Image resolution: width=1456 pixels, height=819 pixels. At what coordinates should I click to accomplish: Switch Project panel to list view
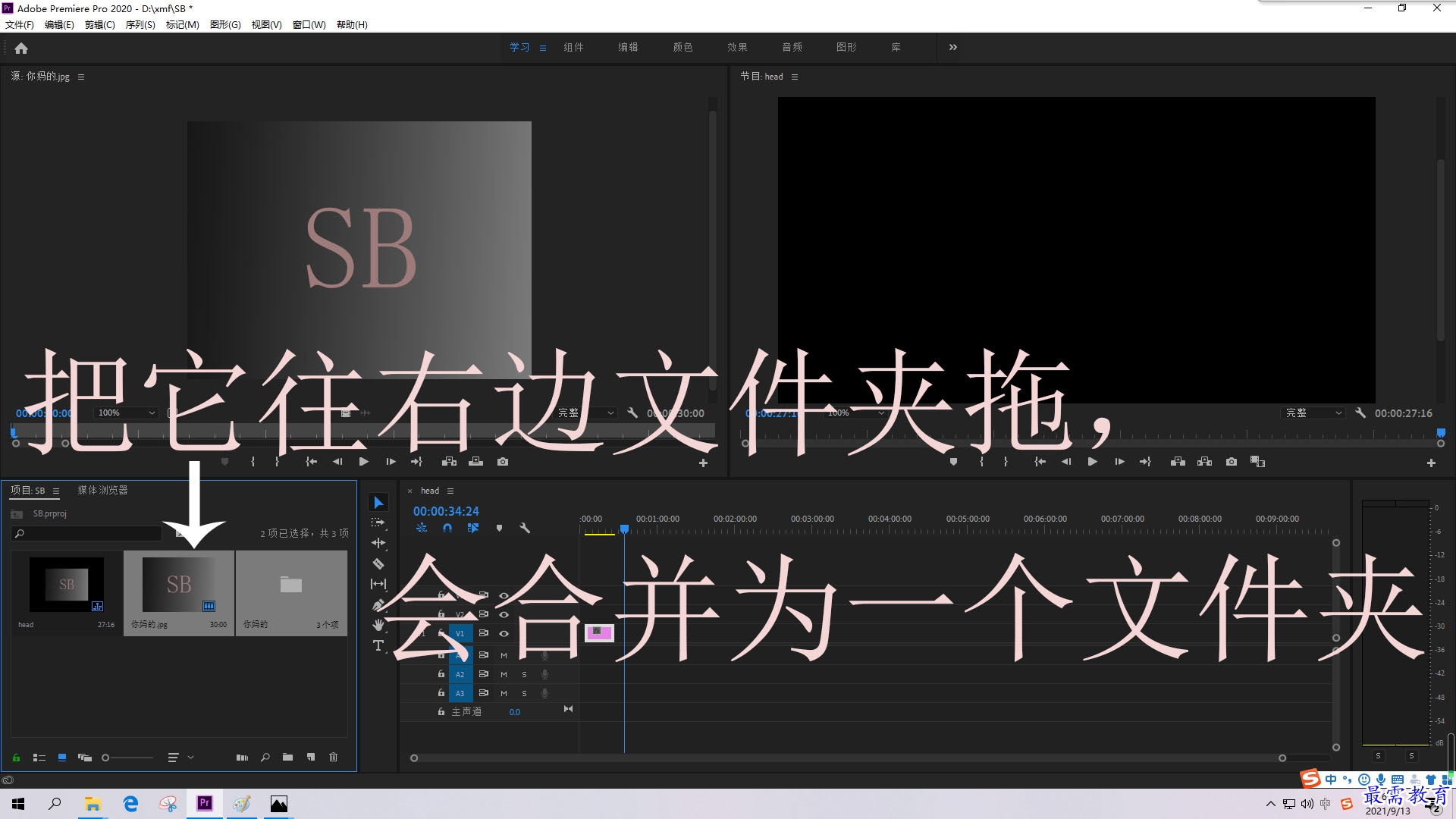[39, 758]
